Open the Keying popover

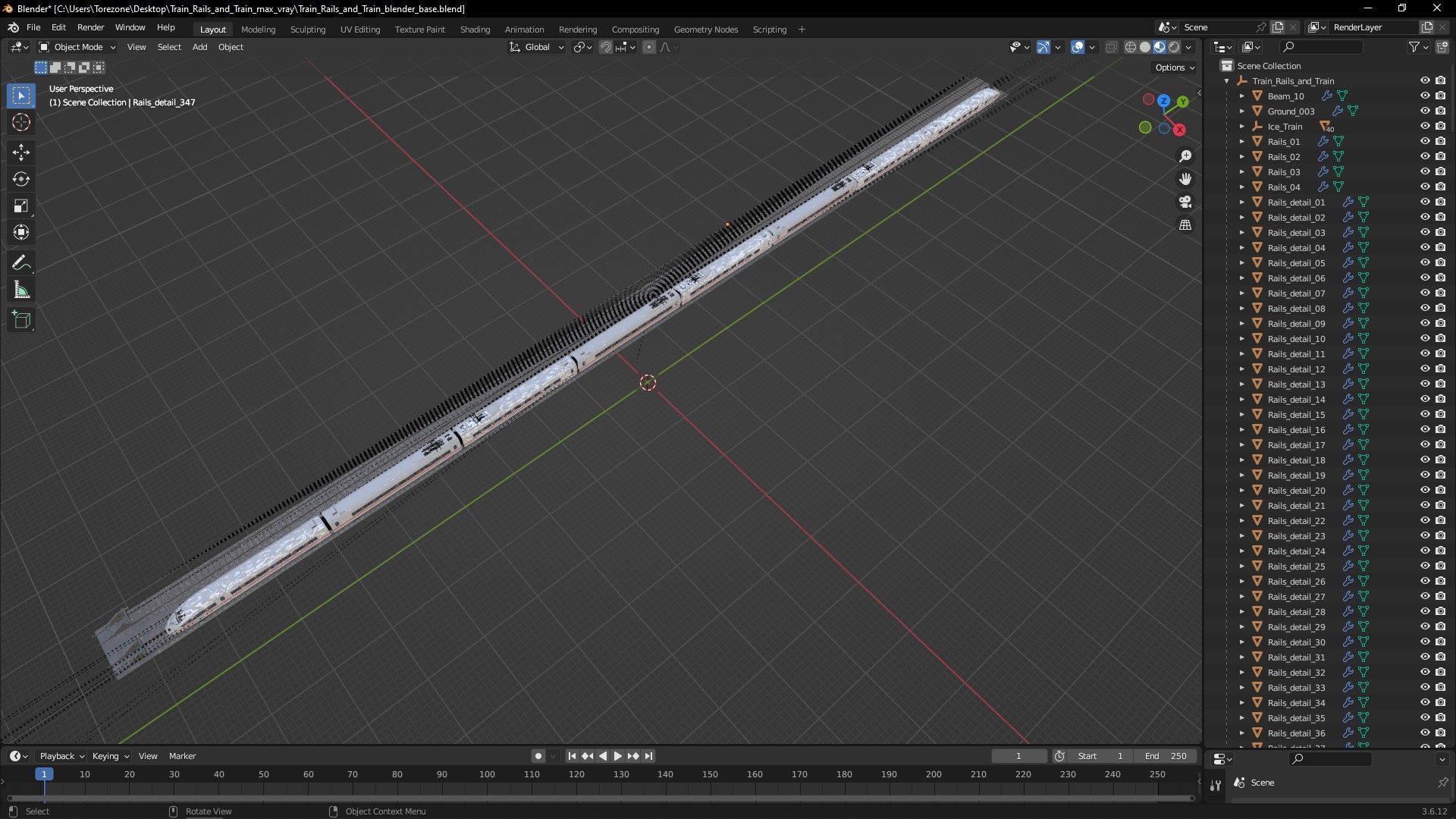pos(110,756)
